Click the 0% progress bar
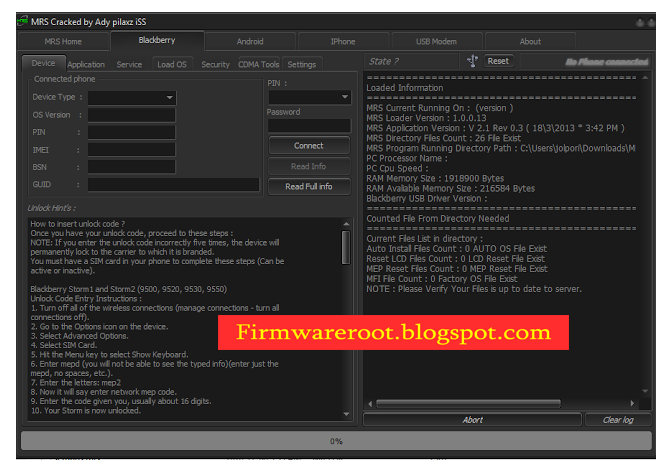Screen dimensions: 663x468 coord(336,441)
